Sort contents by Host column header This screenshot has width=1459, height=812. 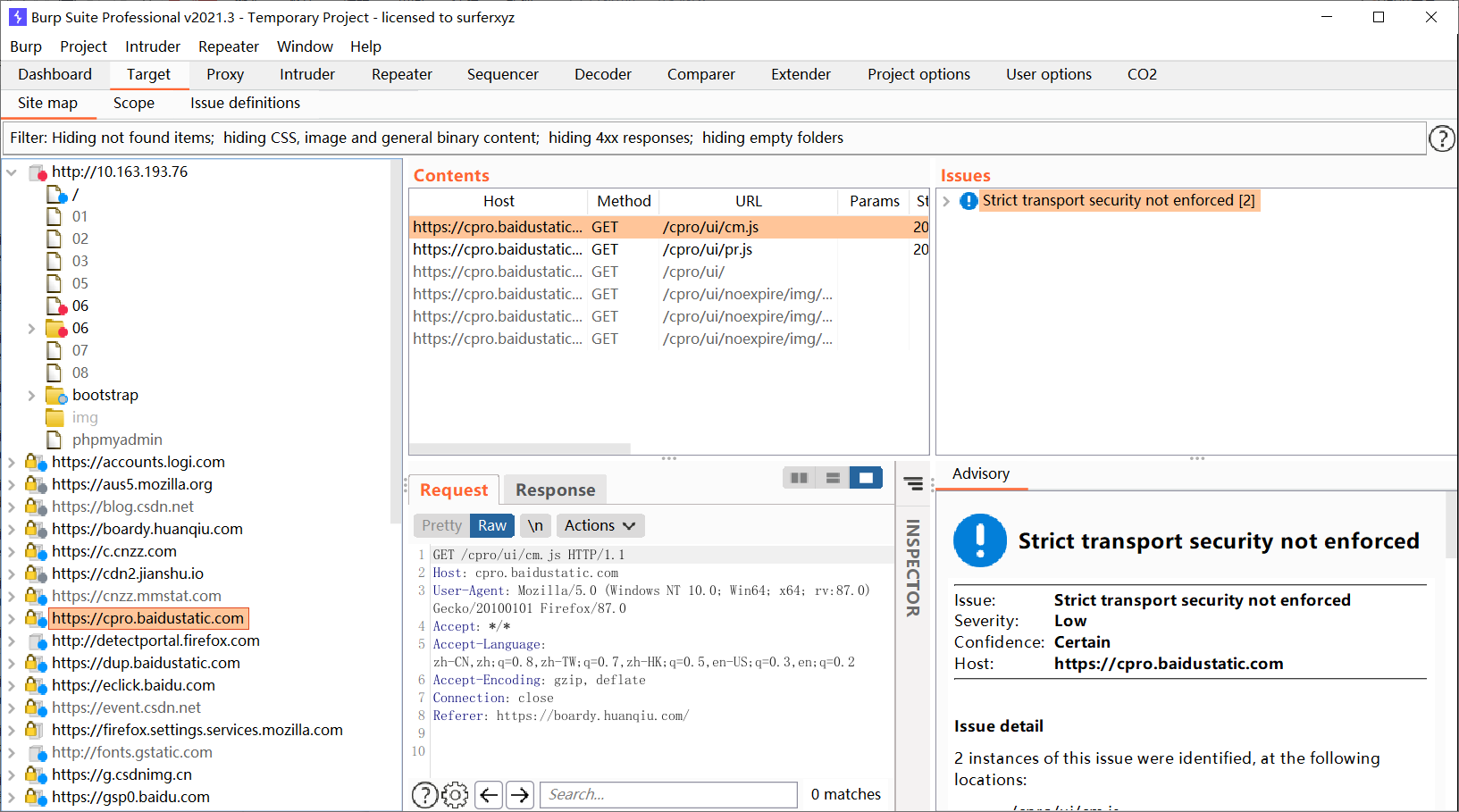click(x=499, y=201)
